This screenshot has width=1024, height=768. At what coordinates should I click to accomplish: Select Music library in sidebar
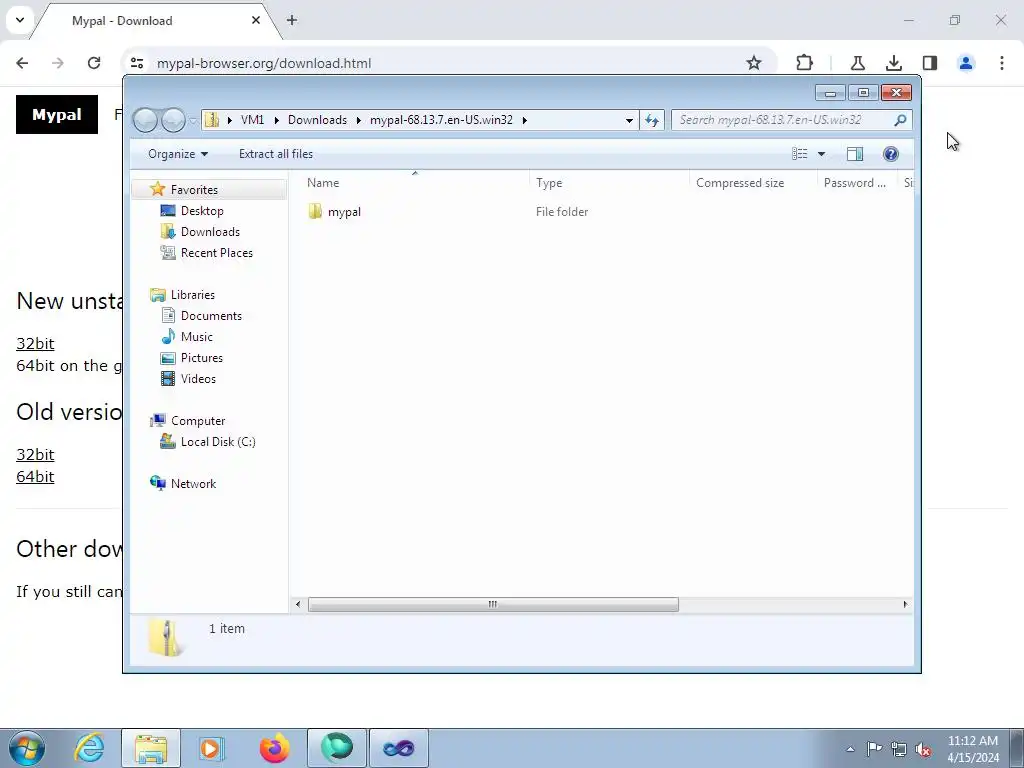tap(197, 336)
